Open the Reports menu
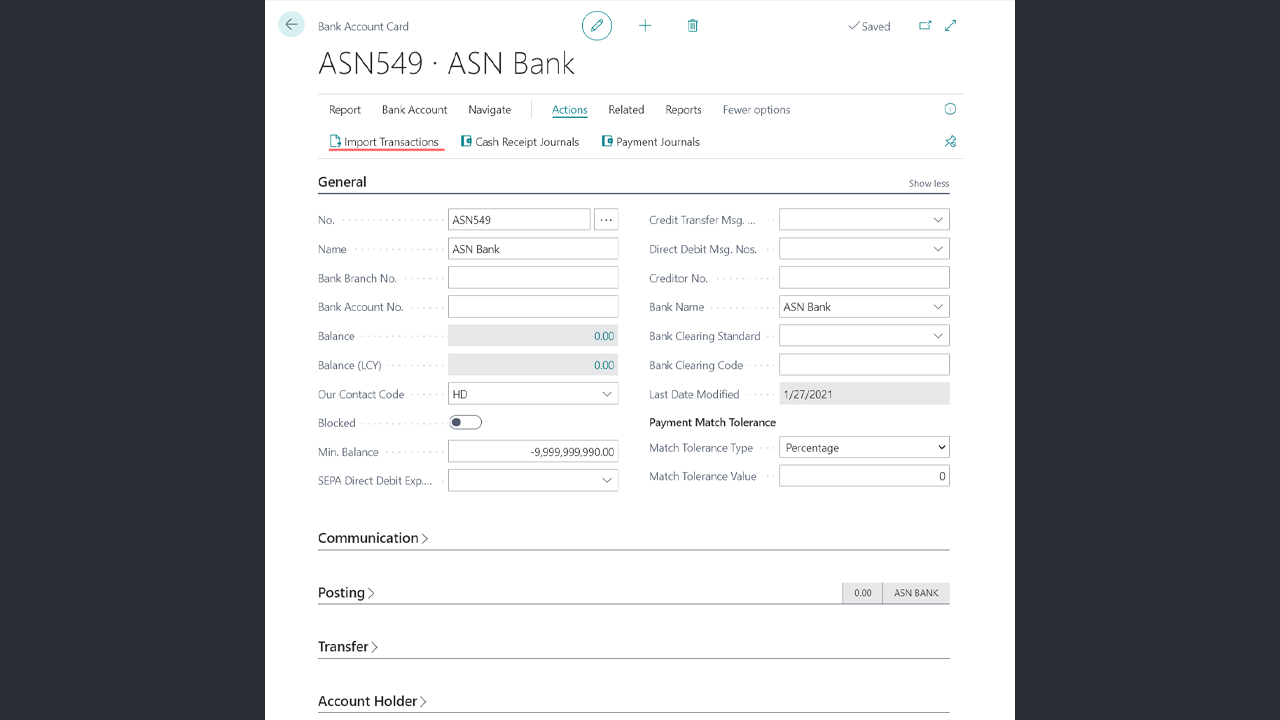1280x720 pixels. (x=684, y=110)
